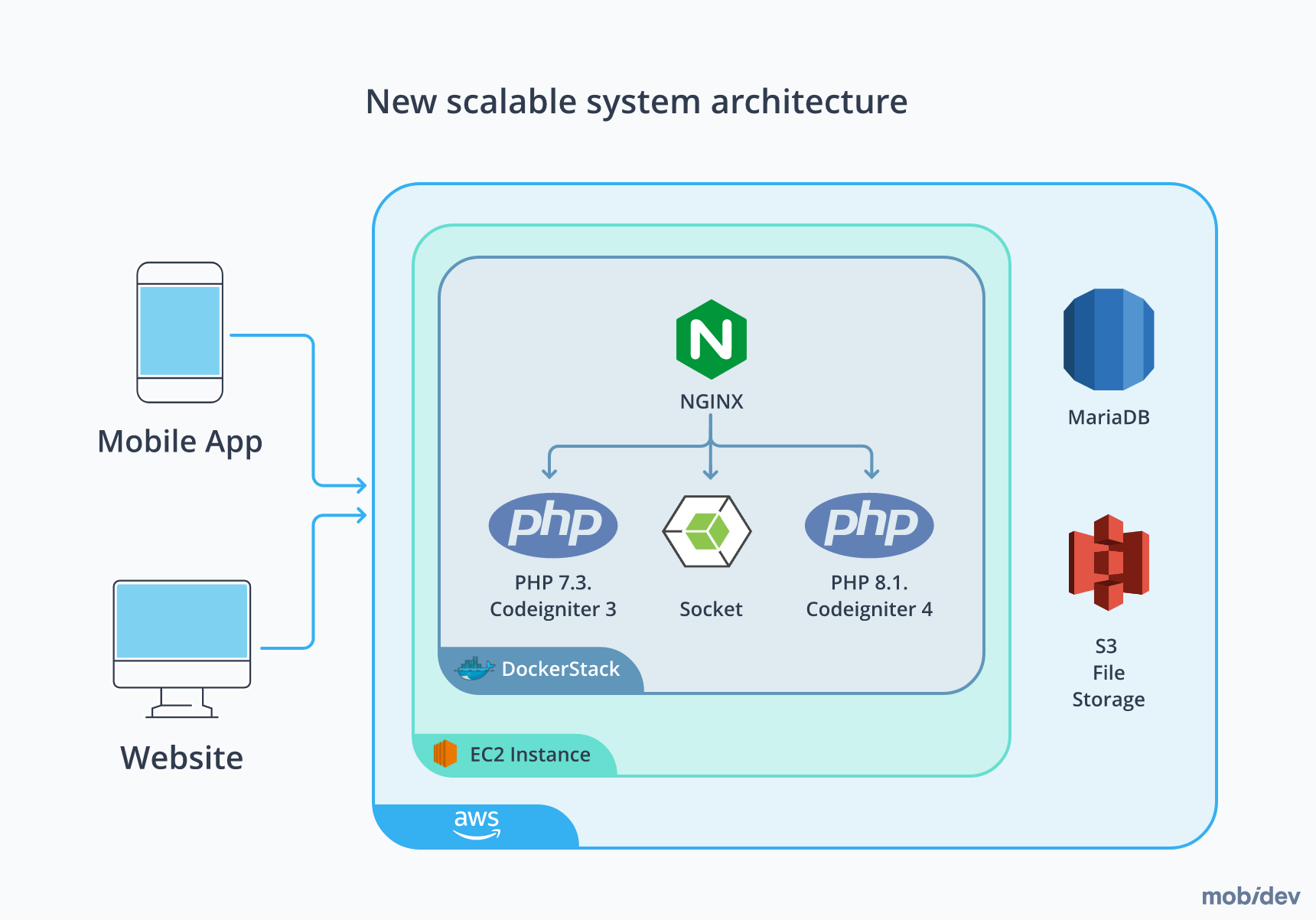The image size is (1316, 920).
Task: Select the Socket cube icon
Action: [707, 531]
